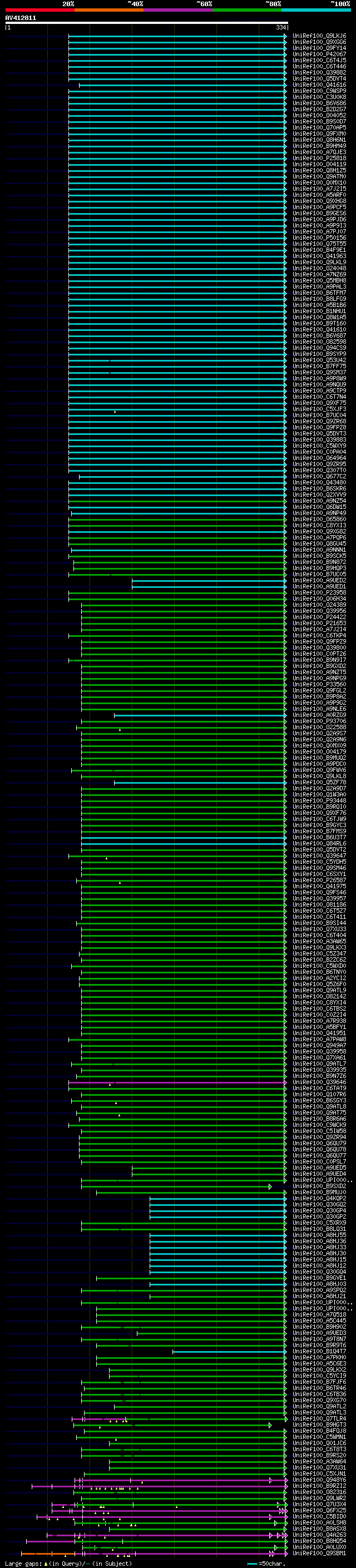The width and height of the screenshot is (356, 1568).
Task: Click the Large gaps legend text
Action: [24, 1563]
